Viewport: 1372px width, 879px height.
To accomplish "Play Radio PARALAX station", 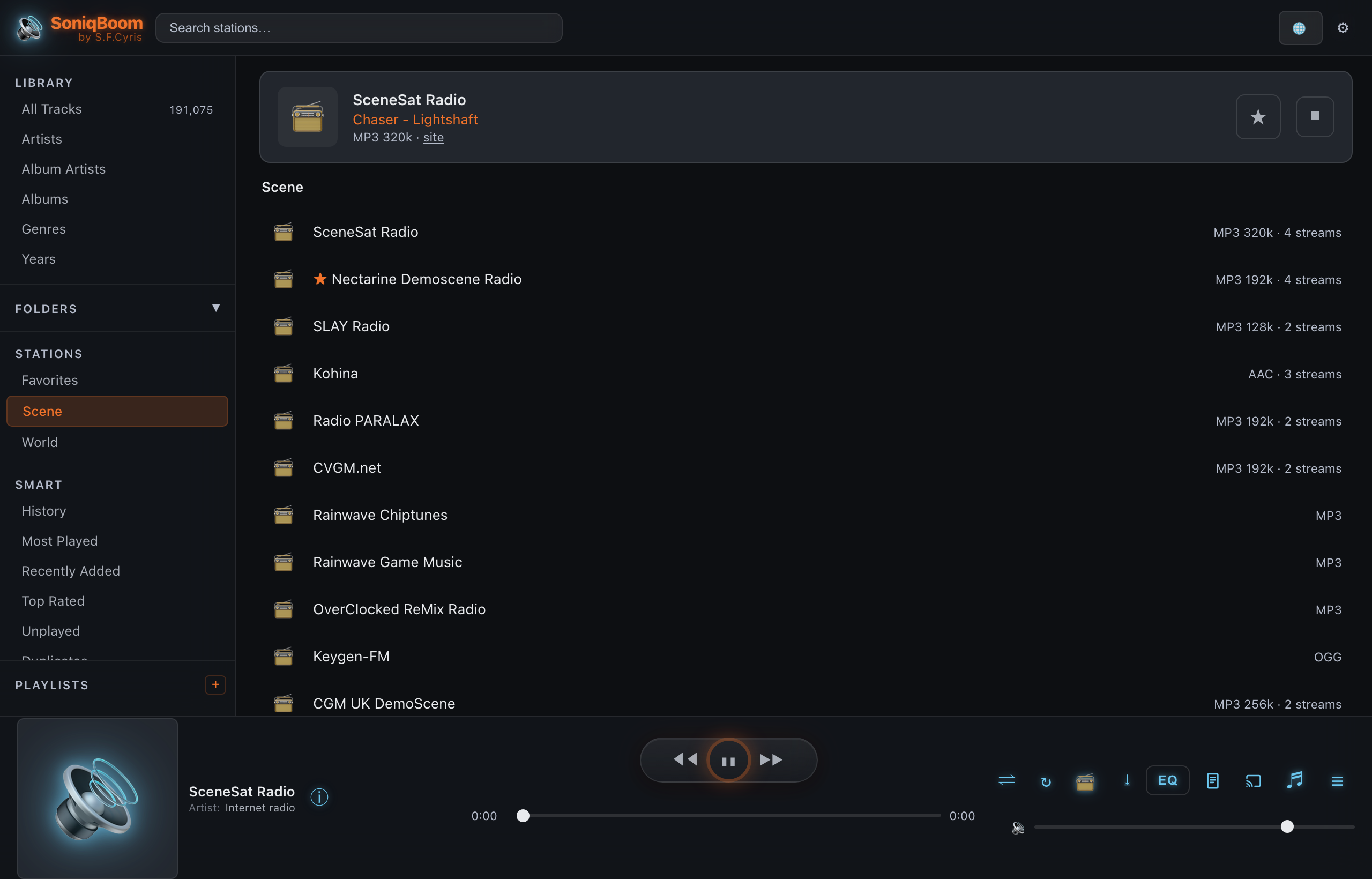I will pyautogui.click(x=806, y=421).
